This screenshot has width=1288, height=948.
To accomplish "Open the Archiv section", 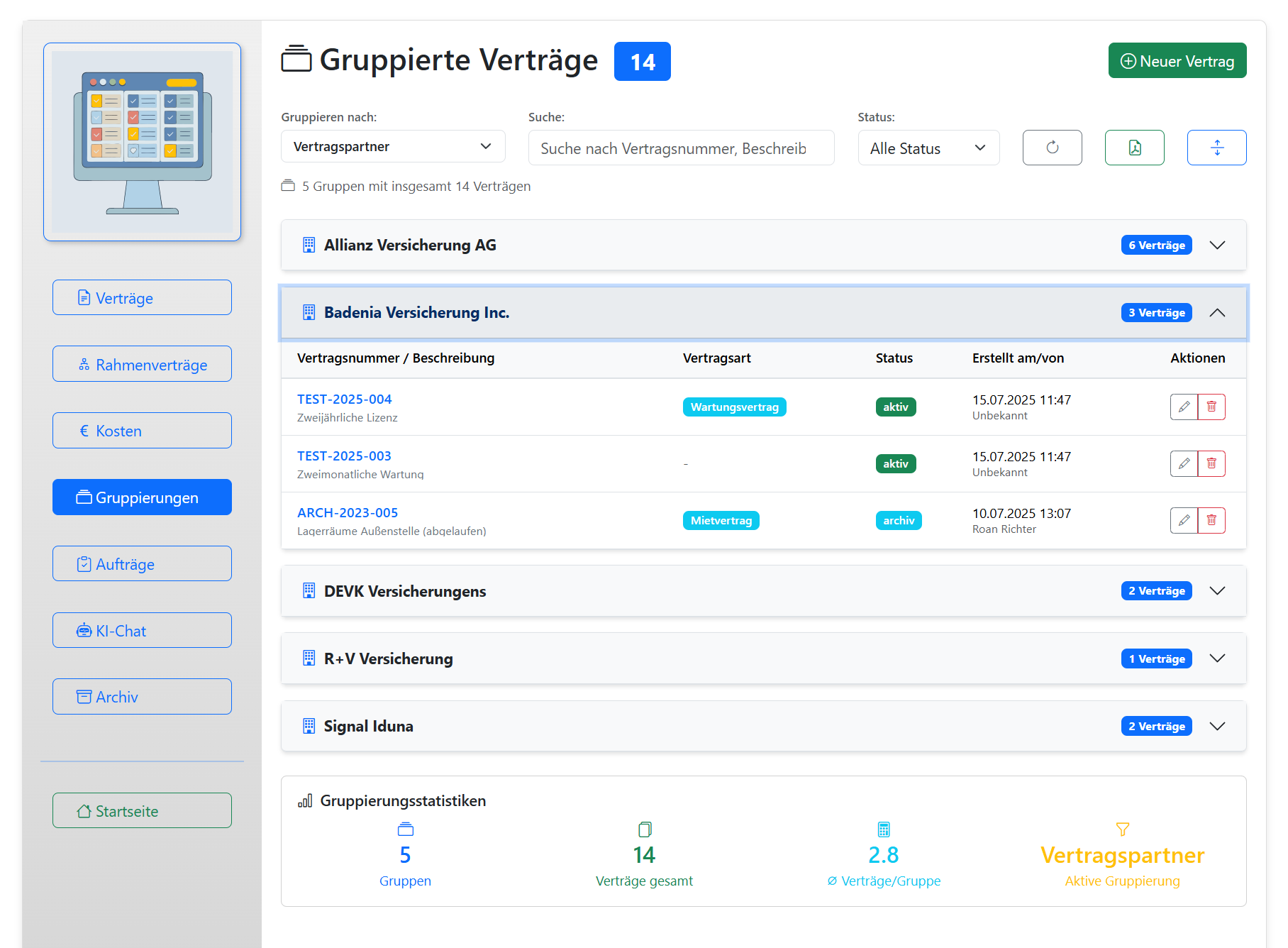I will coord(142,696).
